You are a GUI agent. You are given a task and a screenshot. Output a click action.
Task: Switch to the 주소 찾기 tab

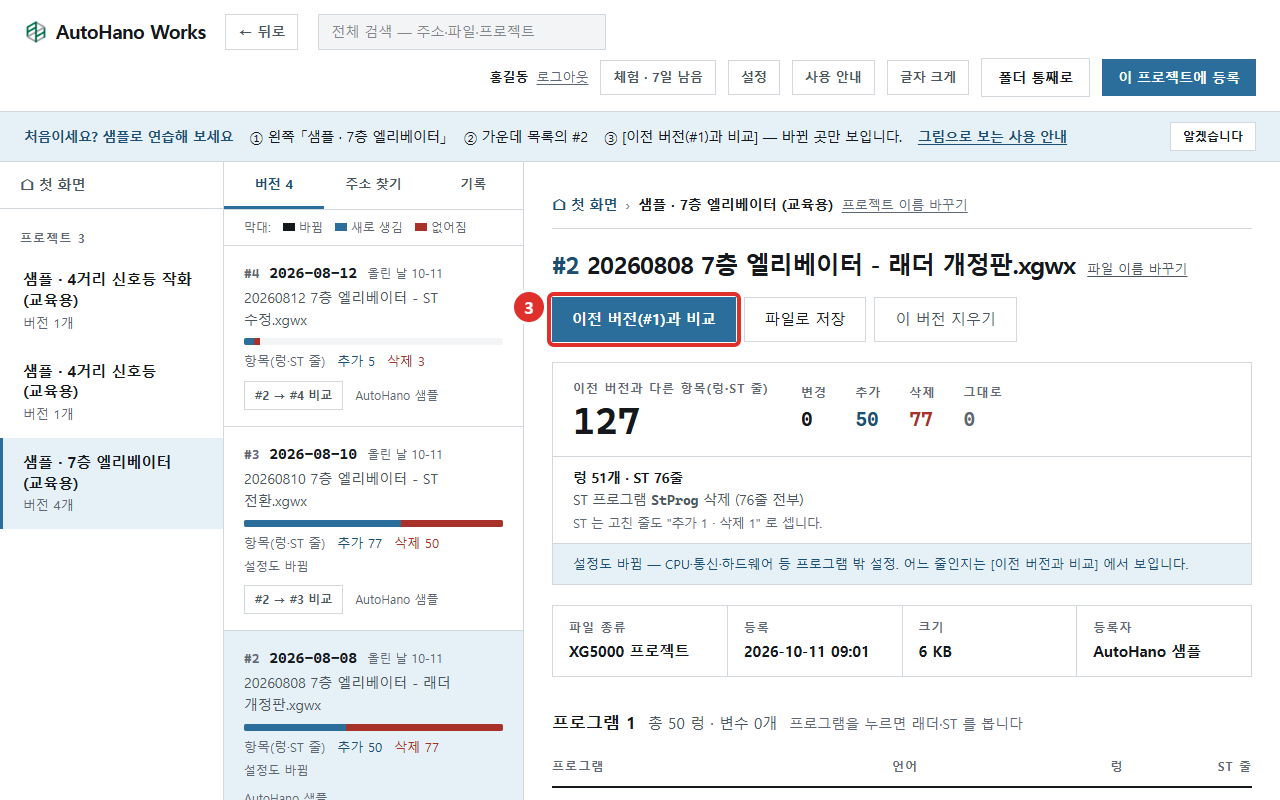click(x=373, y=185)
